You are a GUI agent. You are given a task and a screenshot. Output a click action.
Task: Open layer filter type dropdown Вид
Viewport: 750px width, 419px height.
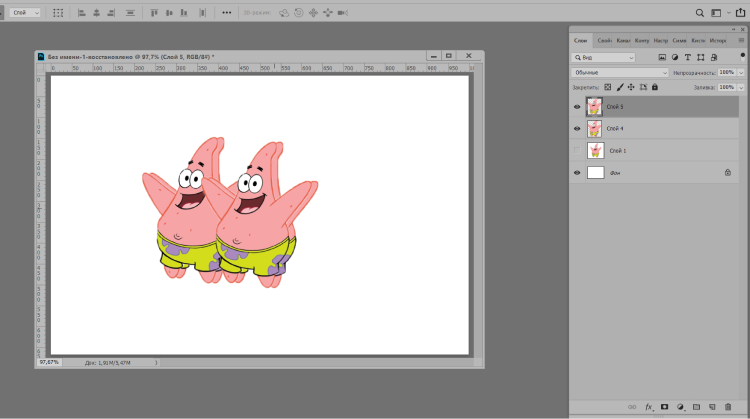604,57
